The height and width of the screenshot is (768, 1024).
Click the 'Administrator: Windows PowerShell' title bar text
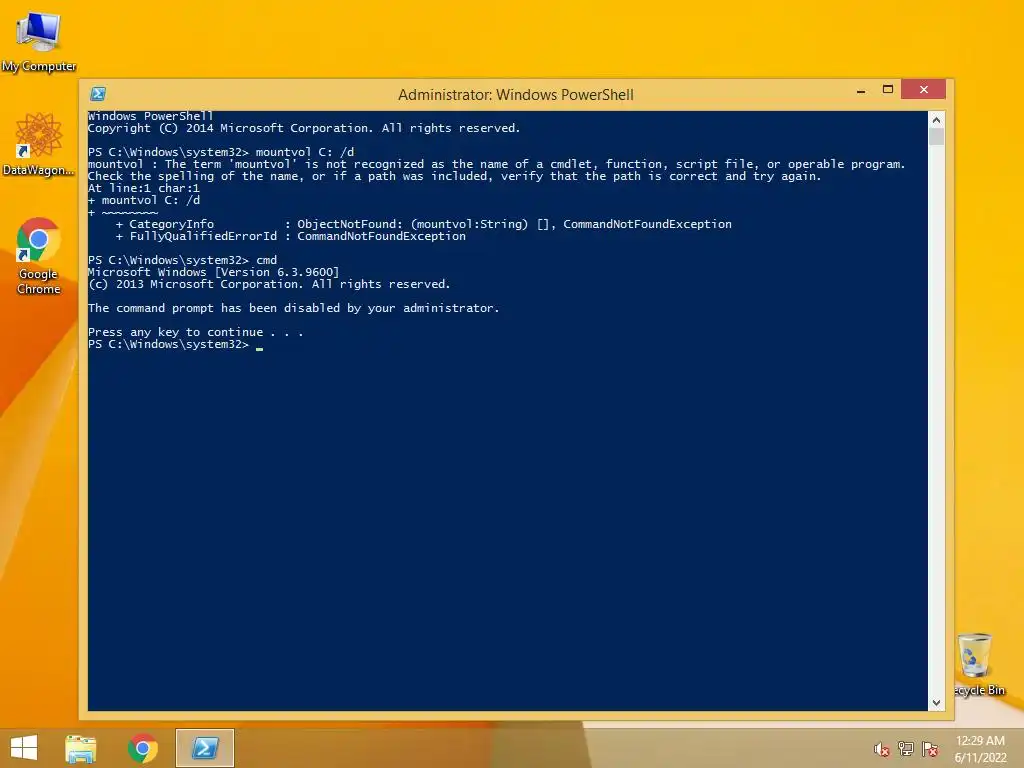click(516, 95)
